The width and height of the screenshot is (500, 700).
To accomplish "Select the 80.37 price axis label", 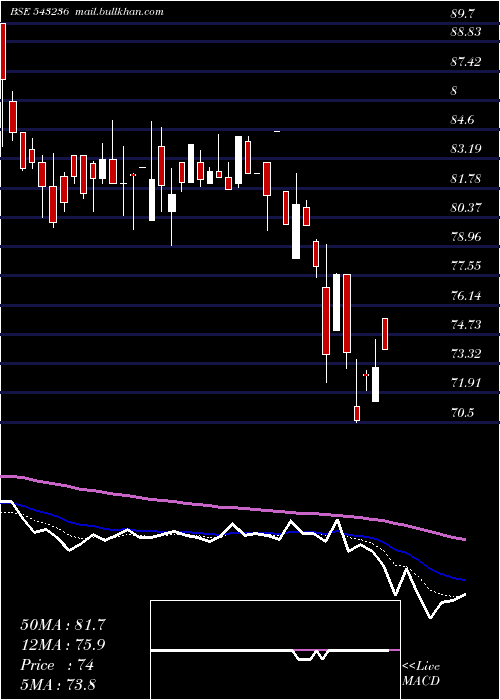I will pos(466,208).
